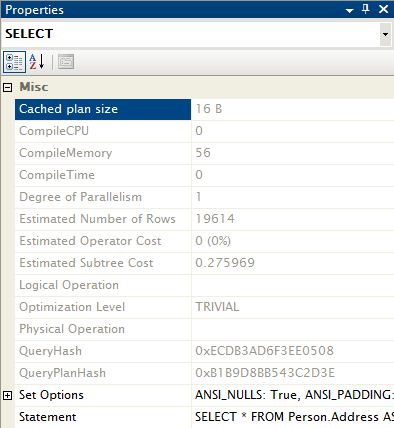Close the Properties panel
The width and height of the screenshot is (394, 428).
tap(384, 9)
